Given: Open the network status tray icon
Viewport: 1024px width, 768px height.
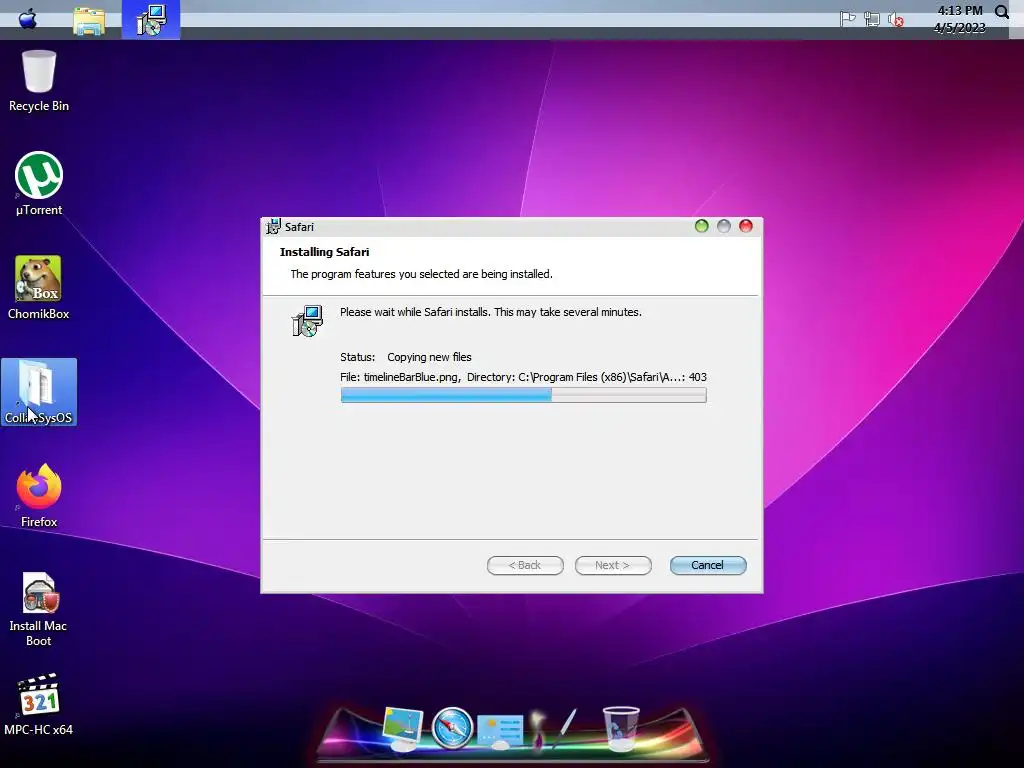Looking at the screenshot, I should (x=871, y=19).
